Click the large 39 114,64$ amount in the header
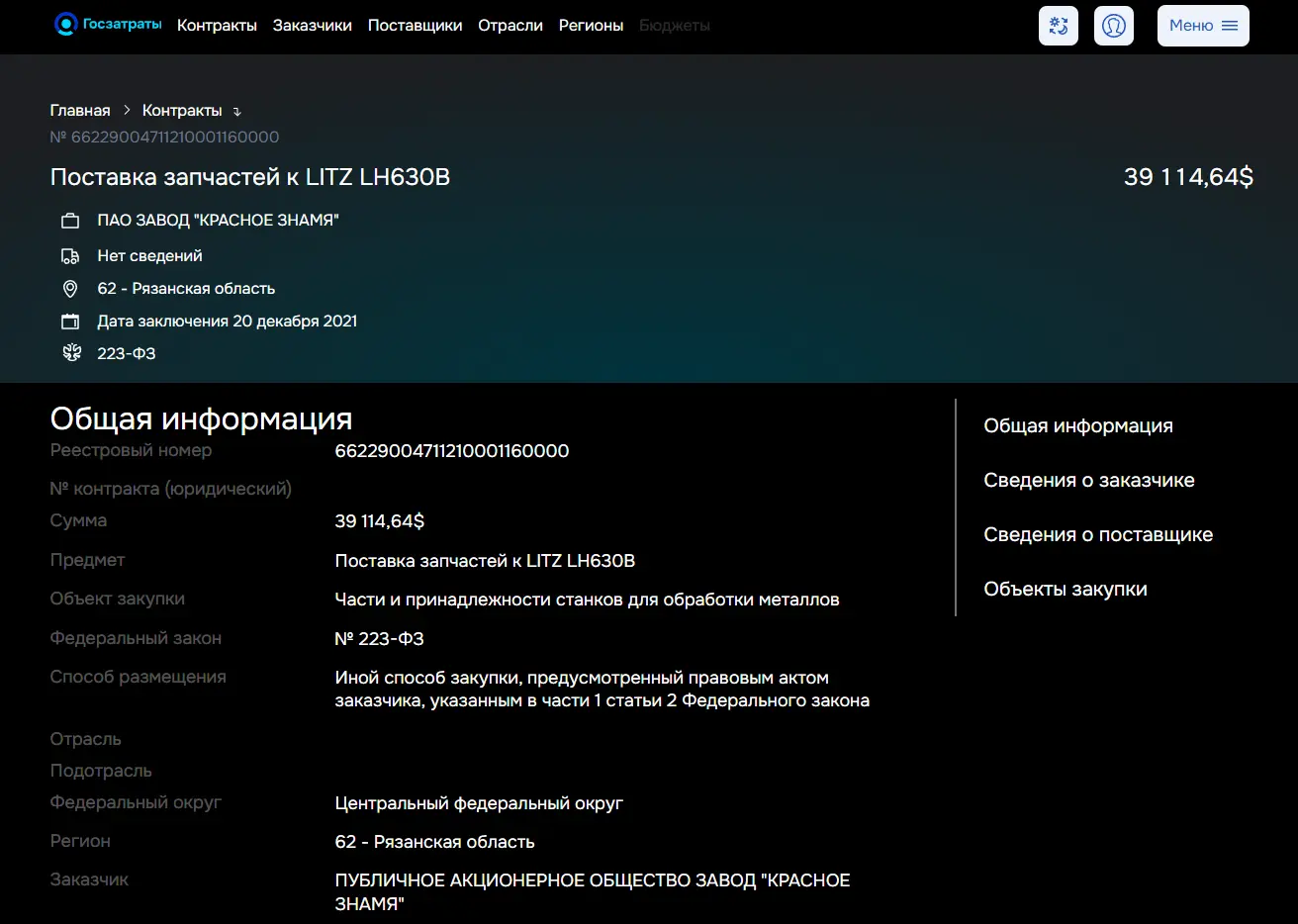1298x924 pixels. tap(1188, 177)
